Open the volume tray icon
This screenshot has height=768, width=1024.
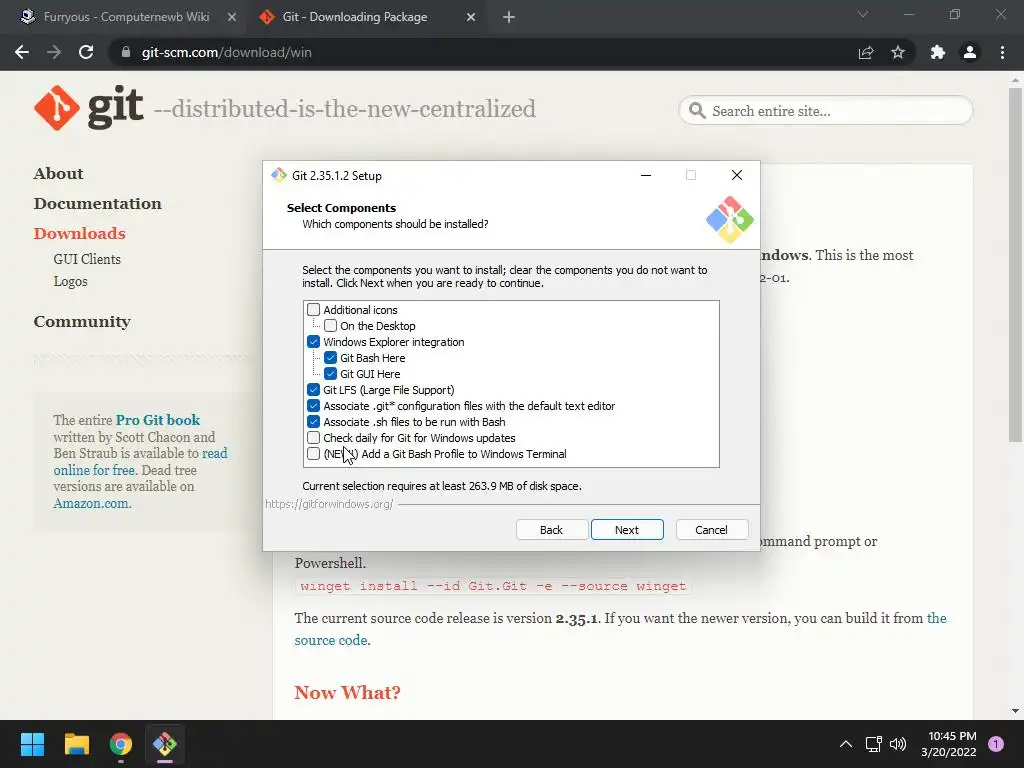(x=899, y=744)
